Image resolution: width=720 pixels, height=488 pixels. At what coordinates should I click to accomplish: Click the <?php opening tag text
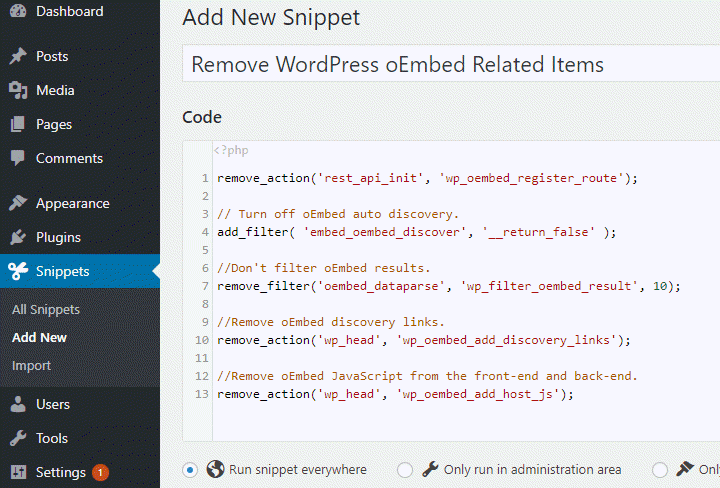pos(231,150)
